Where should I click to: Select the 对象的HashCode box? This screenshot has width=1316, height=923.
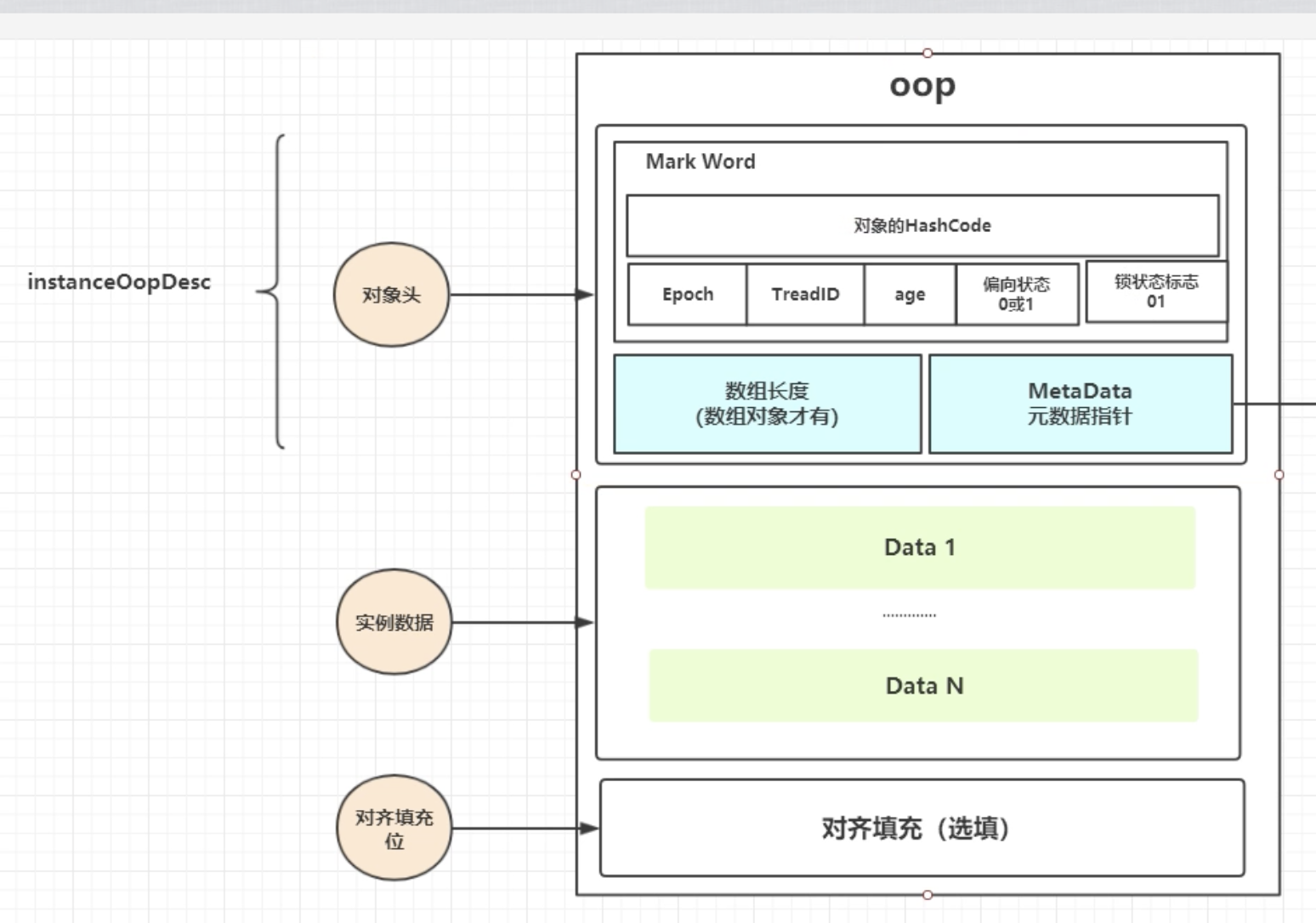click(922, 226)
